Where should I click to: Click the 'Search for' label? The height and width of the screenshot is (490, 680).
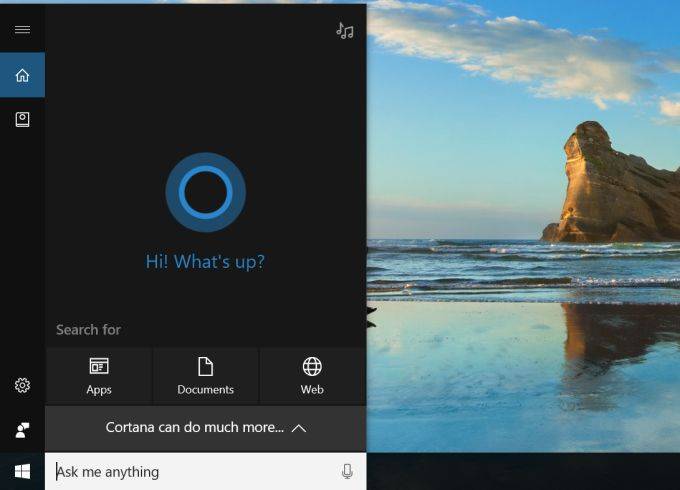point(88,330)
